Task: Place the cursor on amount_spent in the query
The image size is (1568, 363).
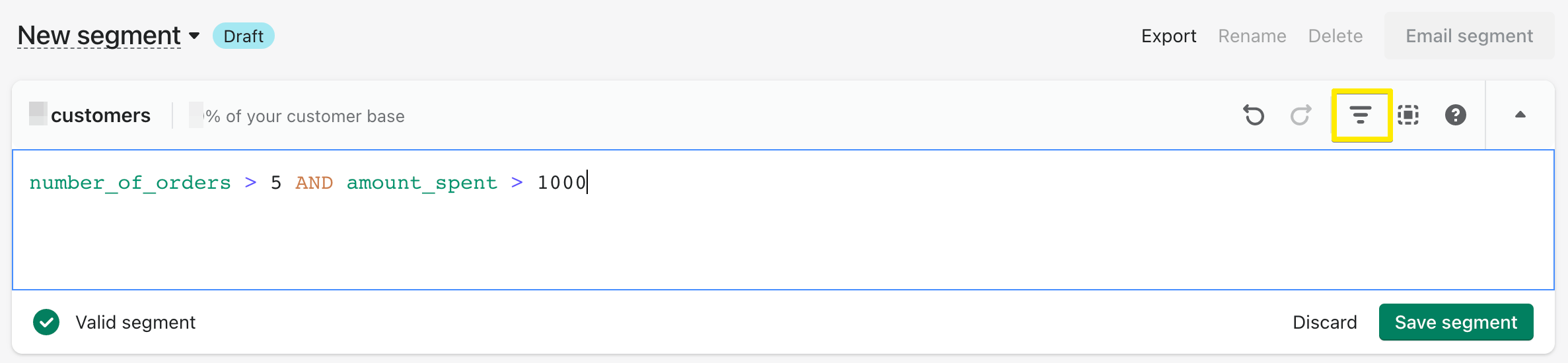Action: coord(421,183)
